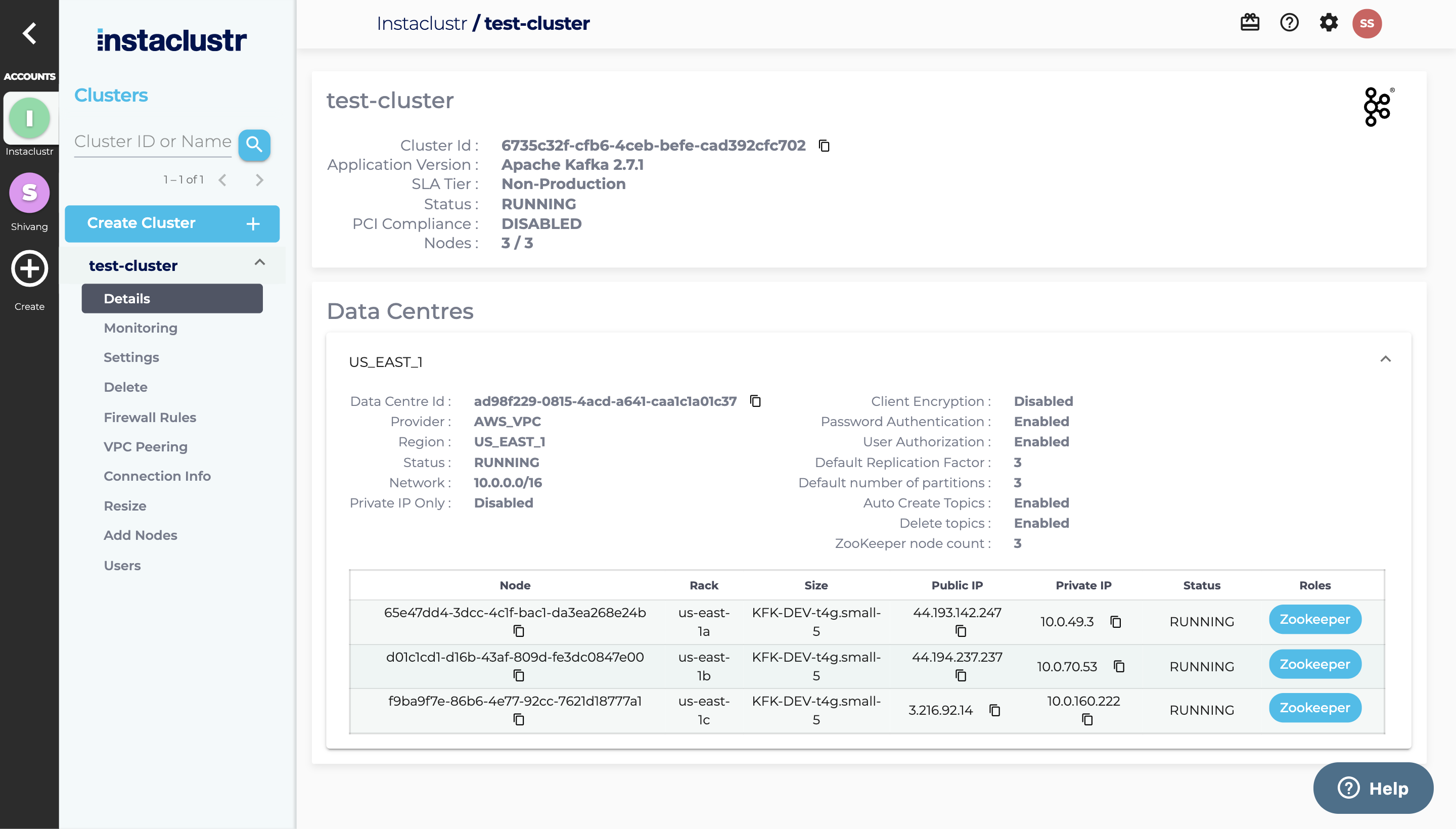The image size is (1456, 829).
Task: Open the Monitoring menu item
Action: pyautogui.click(x=141, y=328)
